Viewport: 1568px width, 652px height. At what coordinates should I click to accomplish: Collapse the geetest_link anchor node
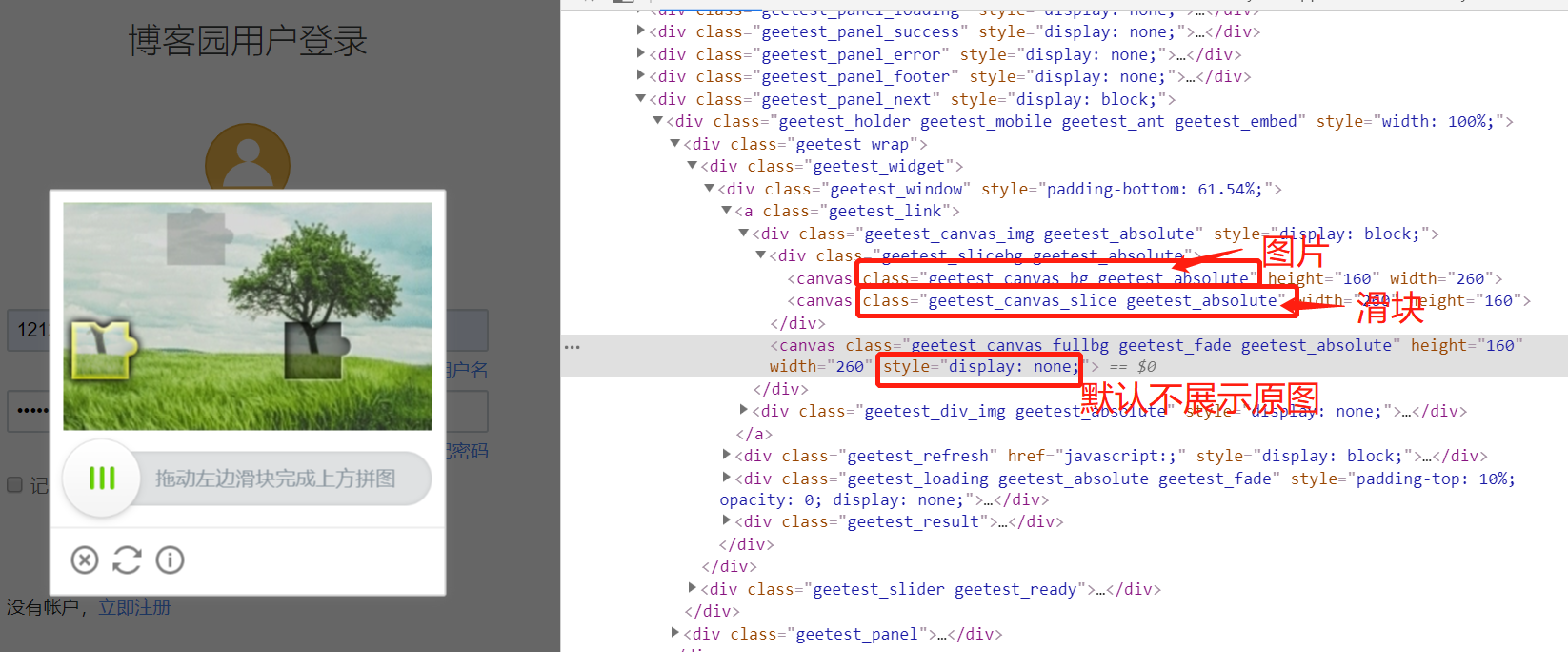pos(727,209)
